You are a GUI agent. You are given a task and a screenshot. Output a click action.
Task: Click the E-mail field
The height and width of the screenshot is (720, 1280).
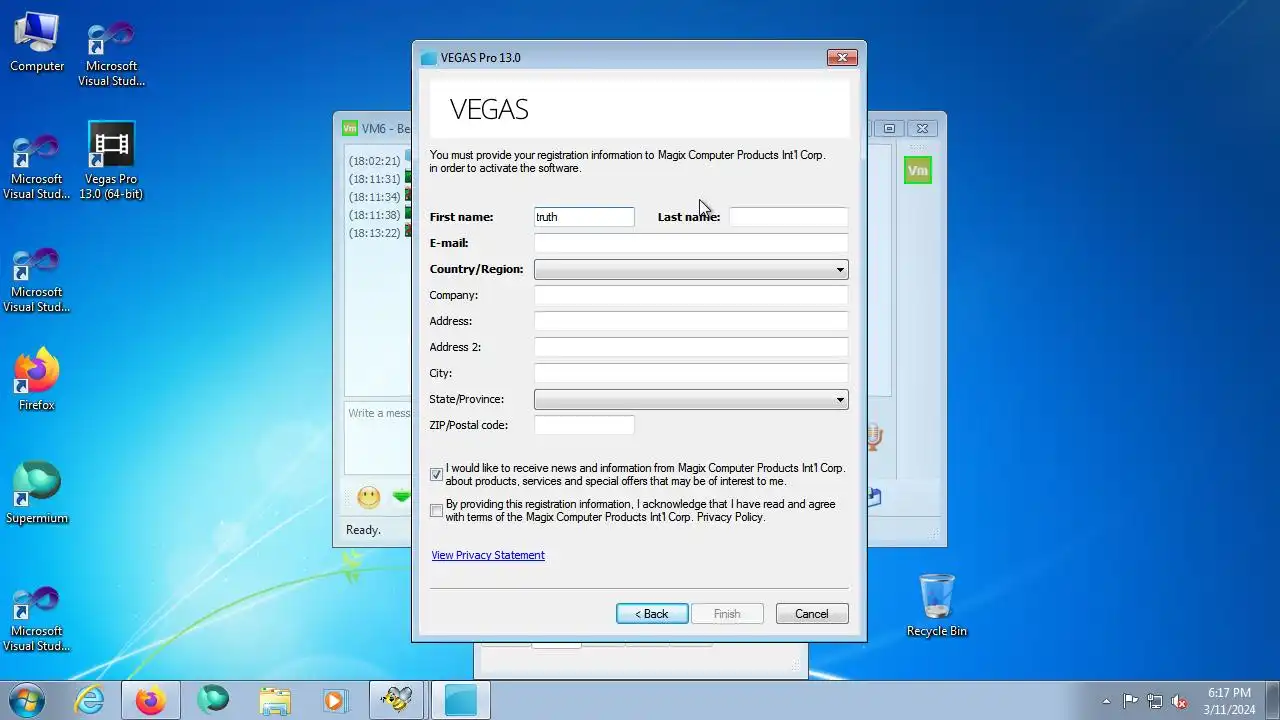click(691, 243)
